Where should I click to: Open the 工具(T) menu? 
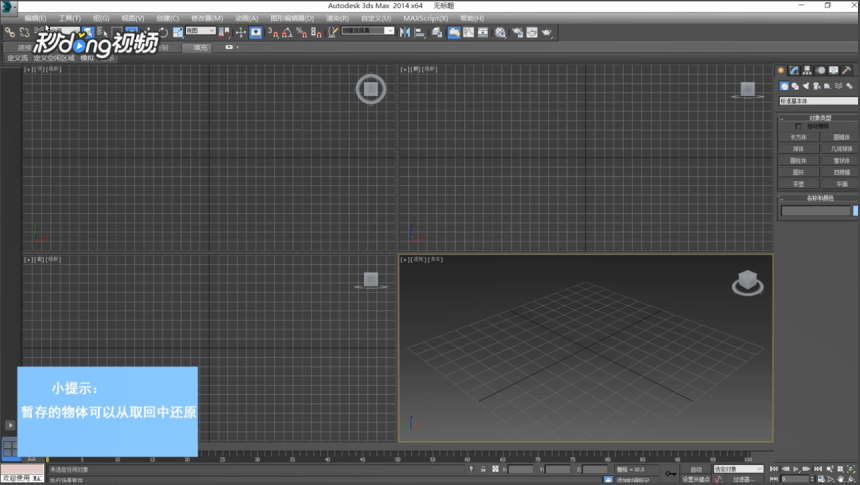(70, 18)
